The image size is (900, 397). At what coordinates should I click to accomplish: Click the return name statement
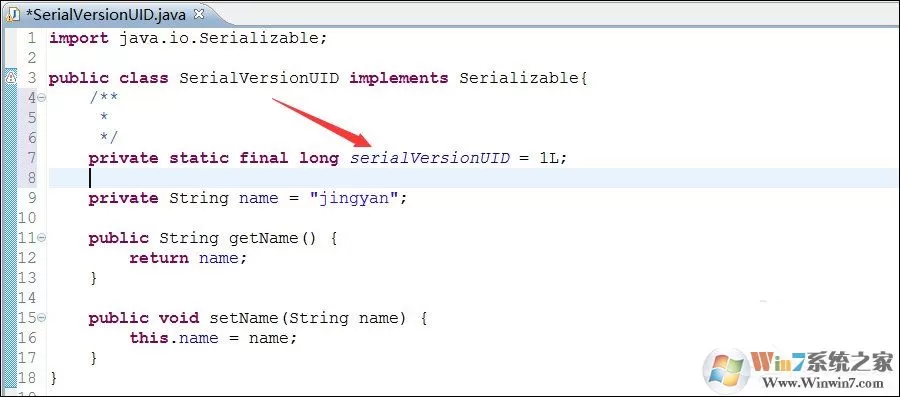pyautogui.click(x=188, y=258)
